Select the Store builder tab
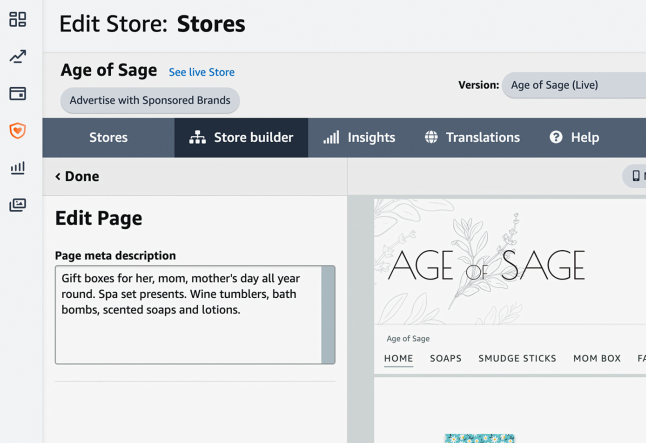Viewport: 646px width, 443px height. 241,138
